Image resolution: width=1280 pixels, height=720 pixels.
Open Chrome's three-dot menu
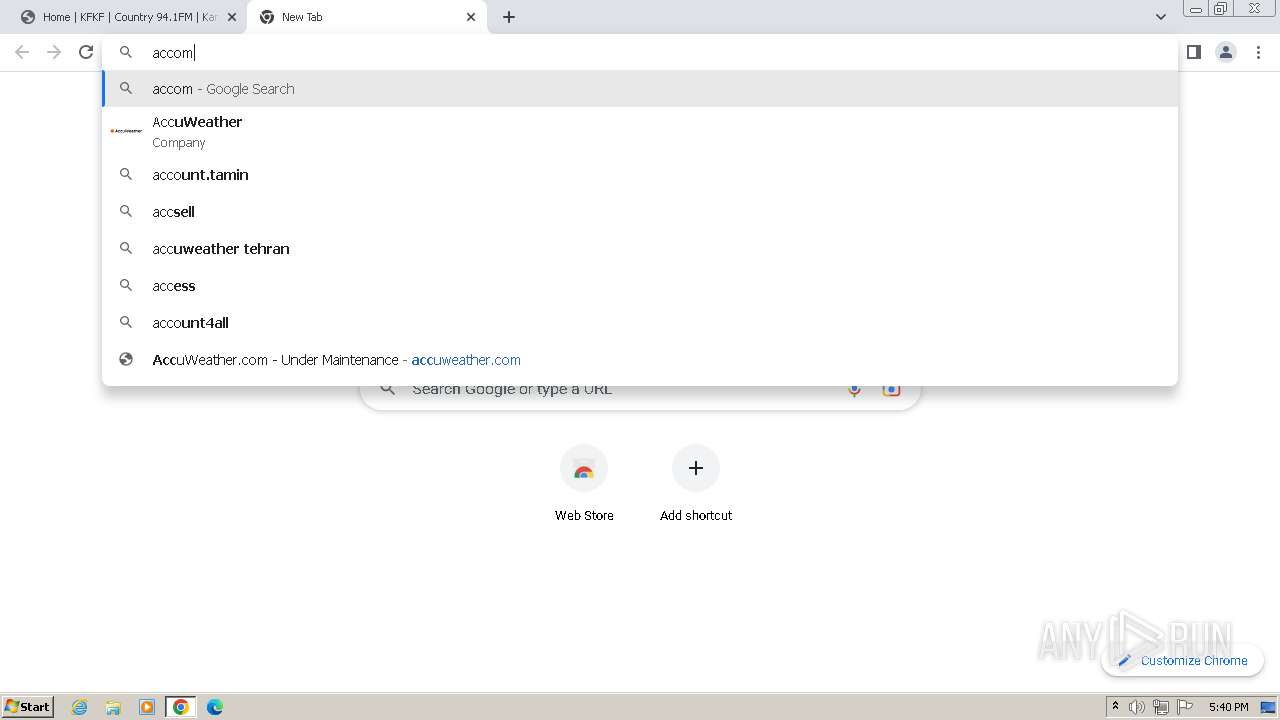click(x=1259, y=52)
